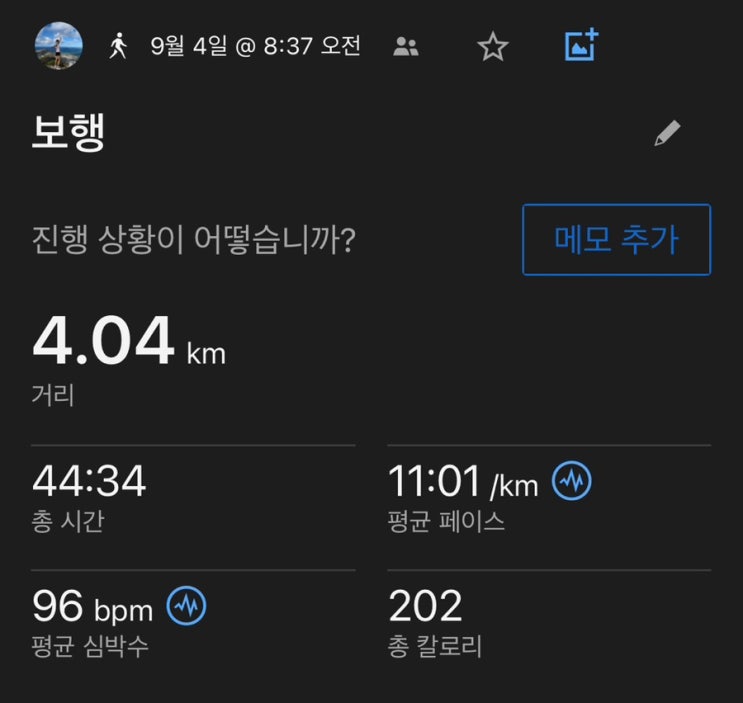Screen dimensions: 743x703
Task: Tap the 메모 추가 button
Action: (616, 240)
